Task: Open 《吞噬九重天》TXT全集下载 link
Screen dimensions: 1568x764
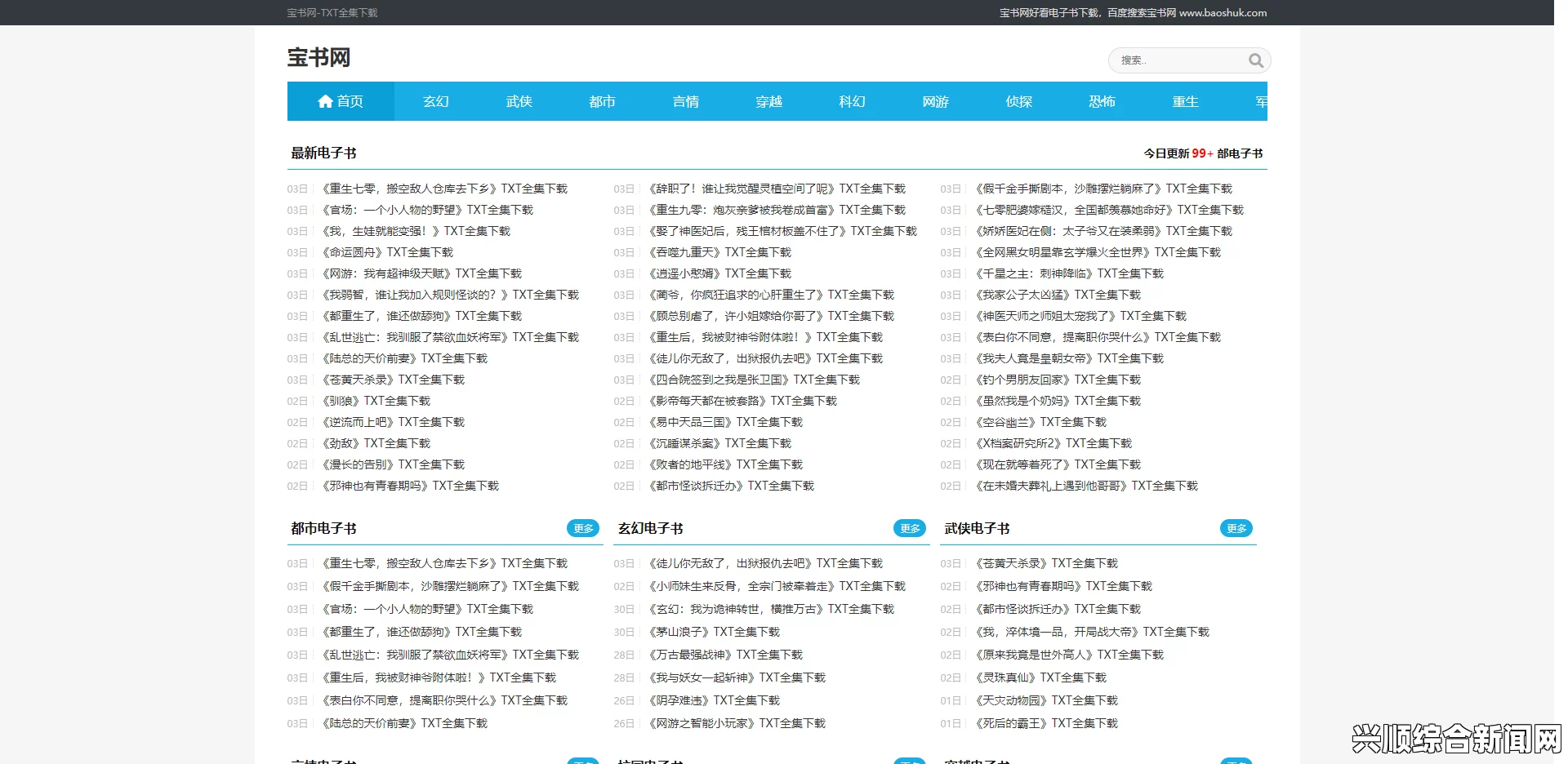Action: coord(719,252)
